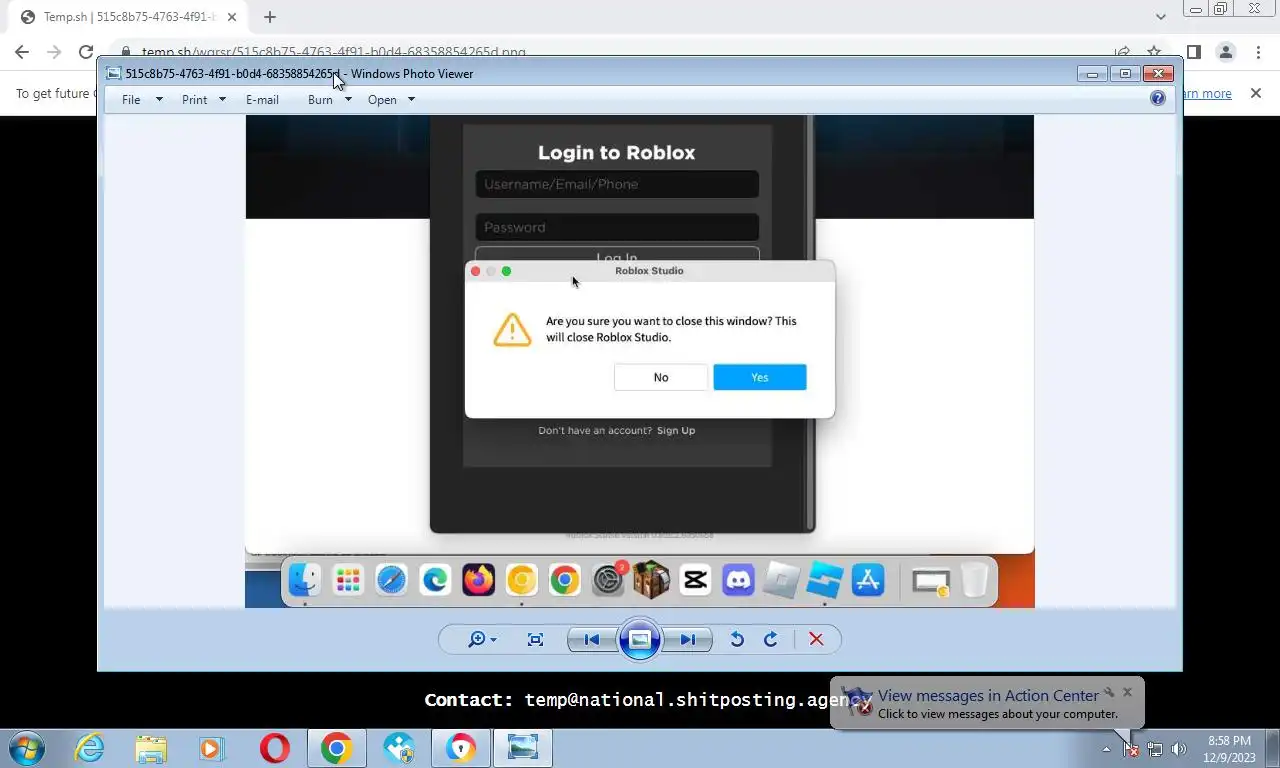This screenshot has height=768, width=1280.
Task: Open the Photo Viewer help icon
Action: (1158, 98)
